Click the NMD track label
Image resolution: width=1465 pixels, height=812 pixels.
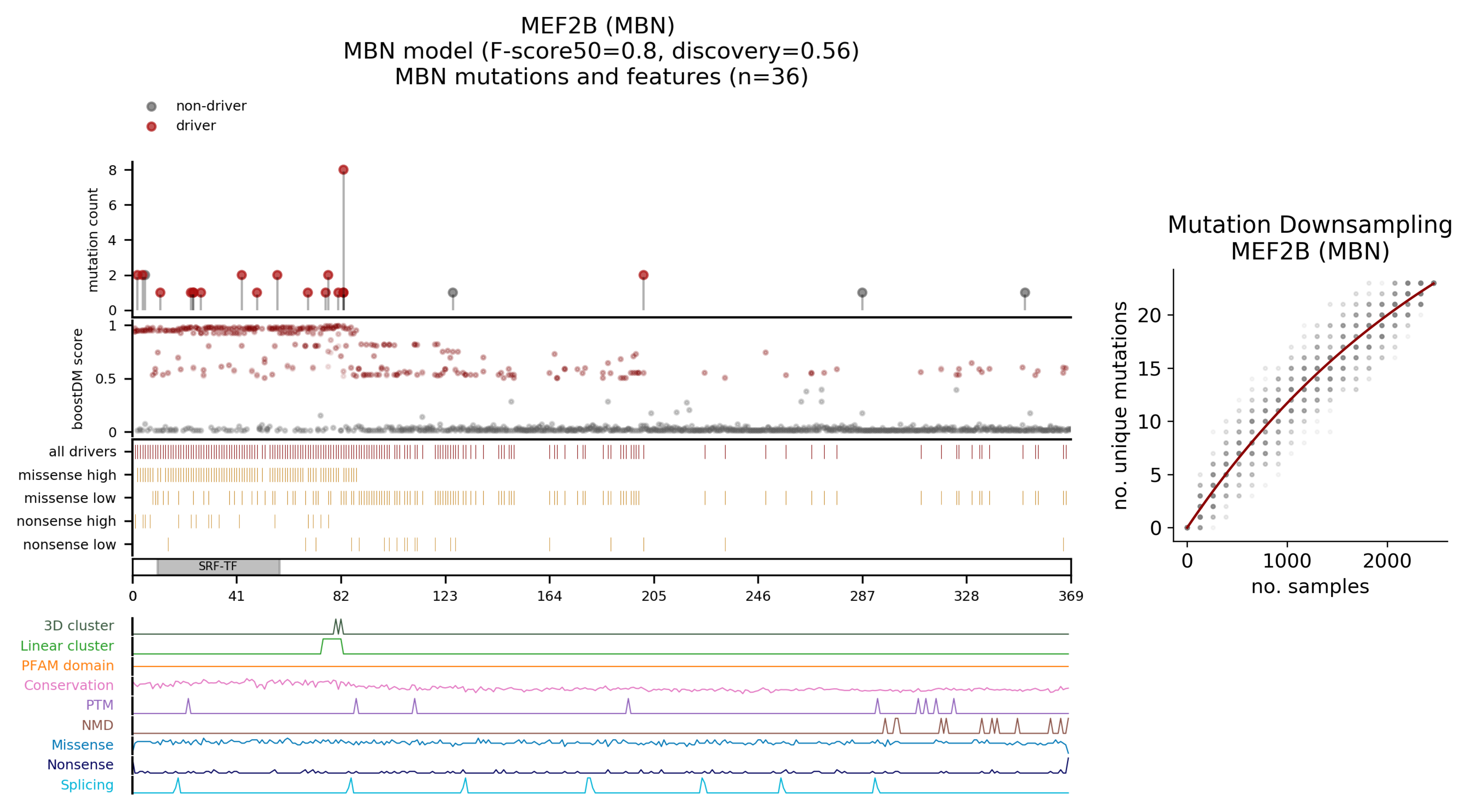[97, 725]
